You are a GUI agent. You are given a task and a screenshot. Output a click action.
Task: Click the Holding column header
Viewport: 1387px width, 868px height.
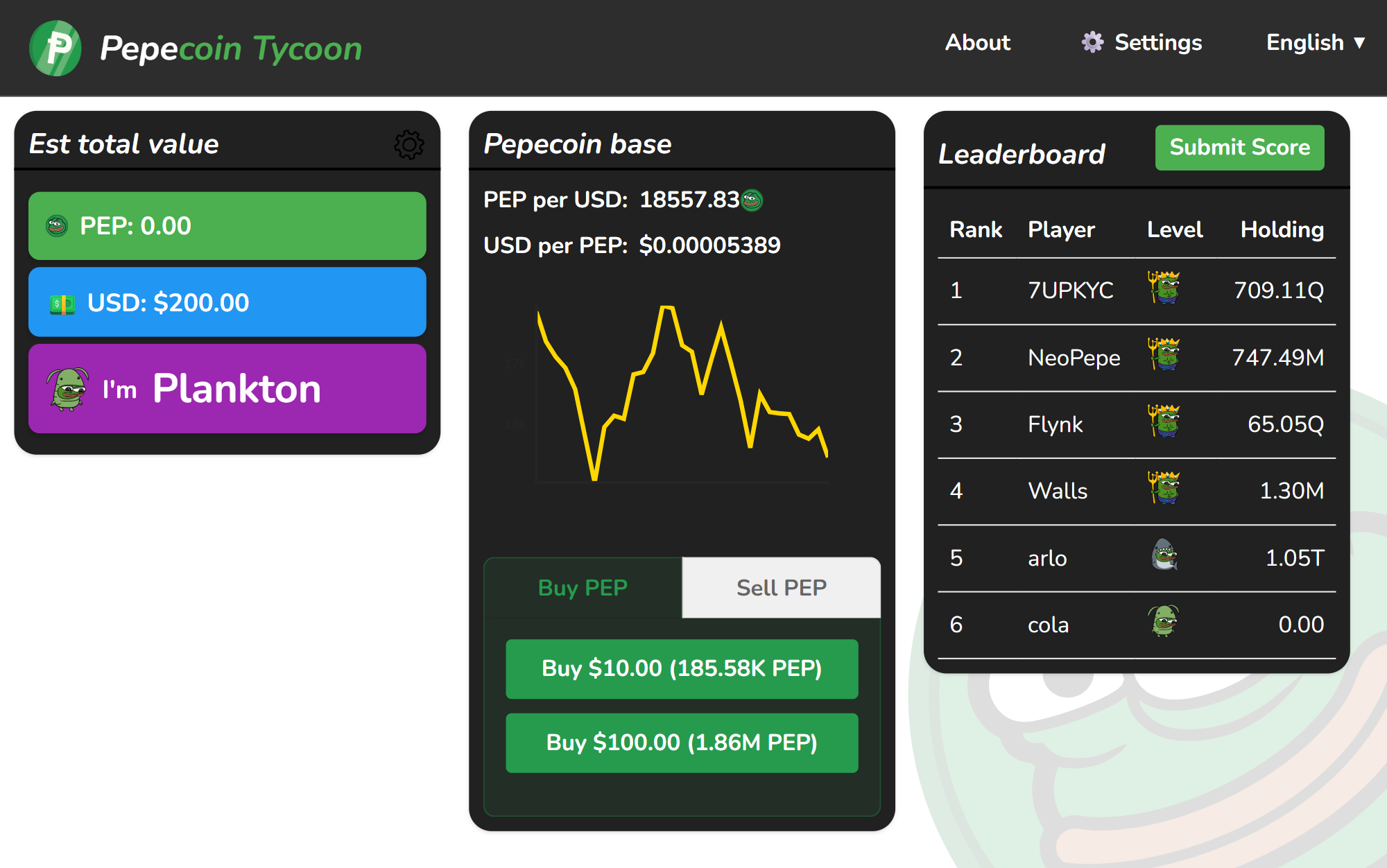[x=1282, y=229]
